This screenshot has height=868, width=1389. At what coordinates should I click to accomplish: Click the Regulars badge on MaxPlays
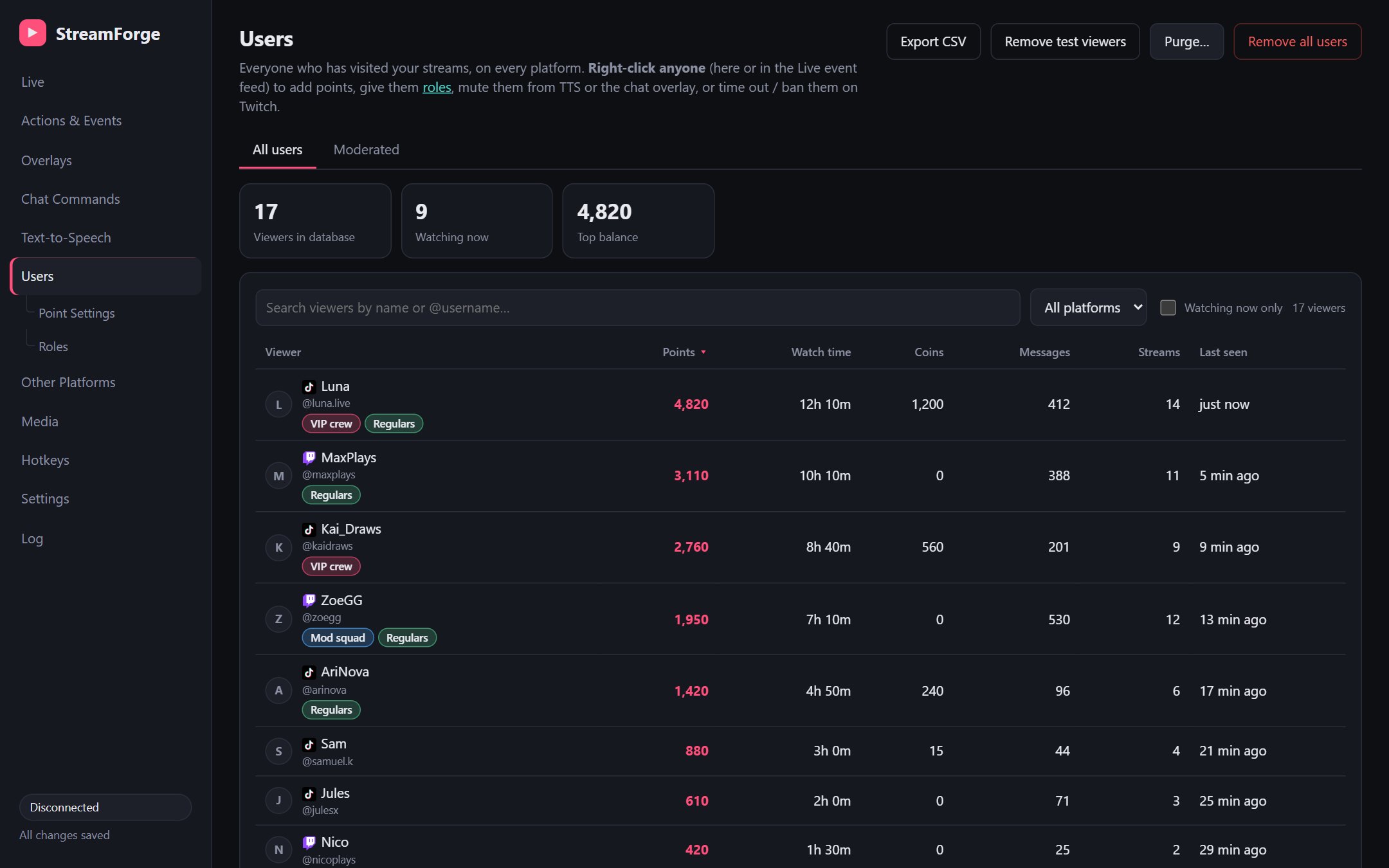click(331, 495)
